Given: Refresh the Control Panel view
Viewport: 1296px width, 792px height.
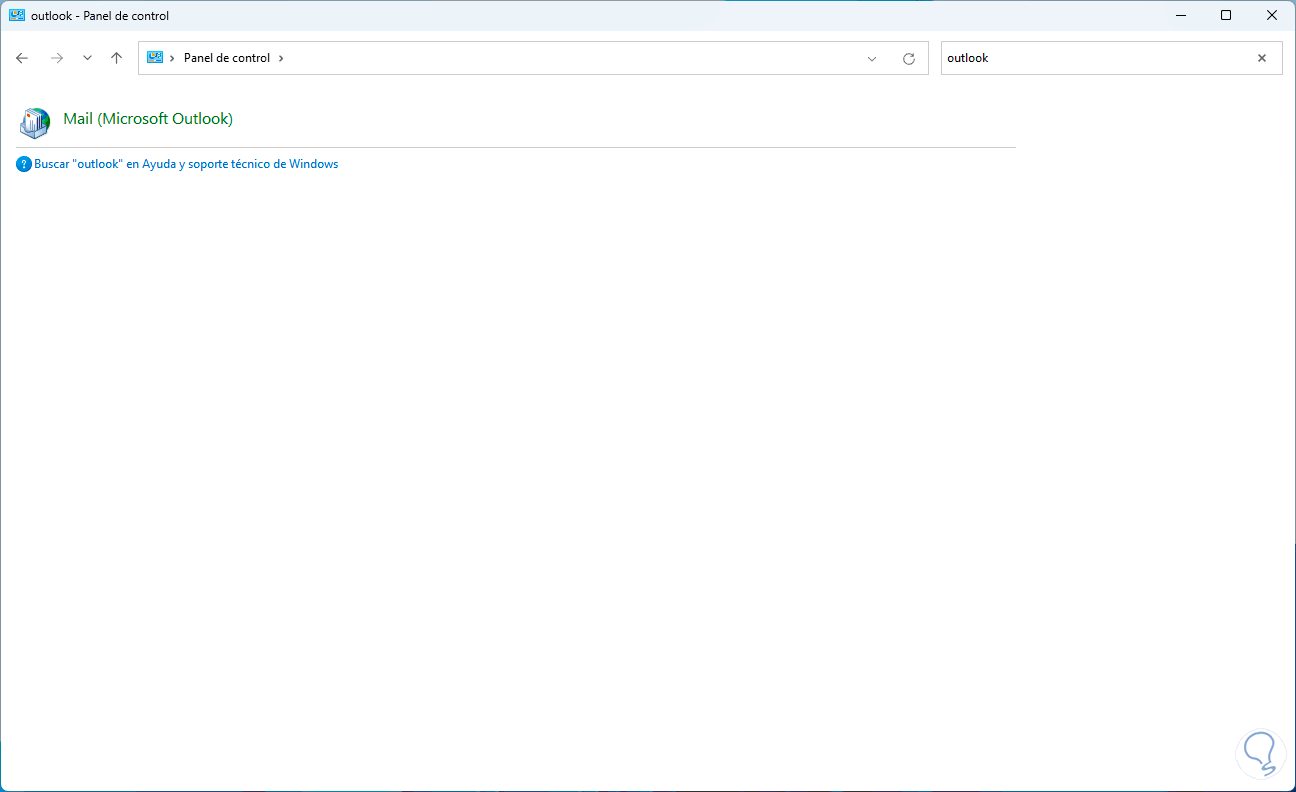Looking at the screenshot, I should tap(909, 59).
